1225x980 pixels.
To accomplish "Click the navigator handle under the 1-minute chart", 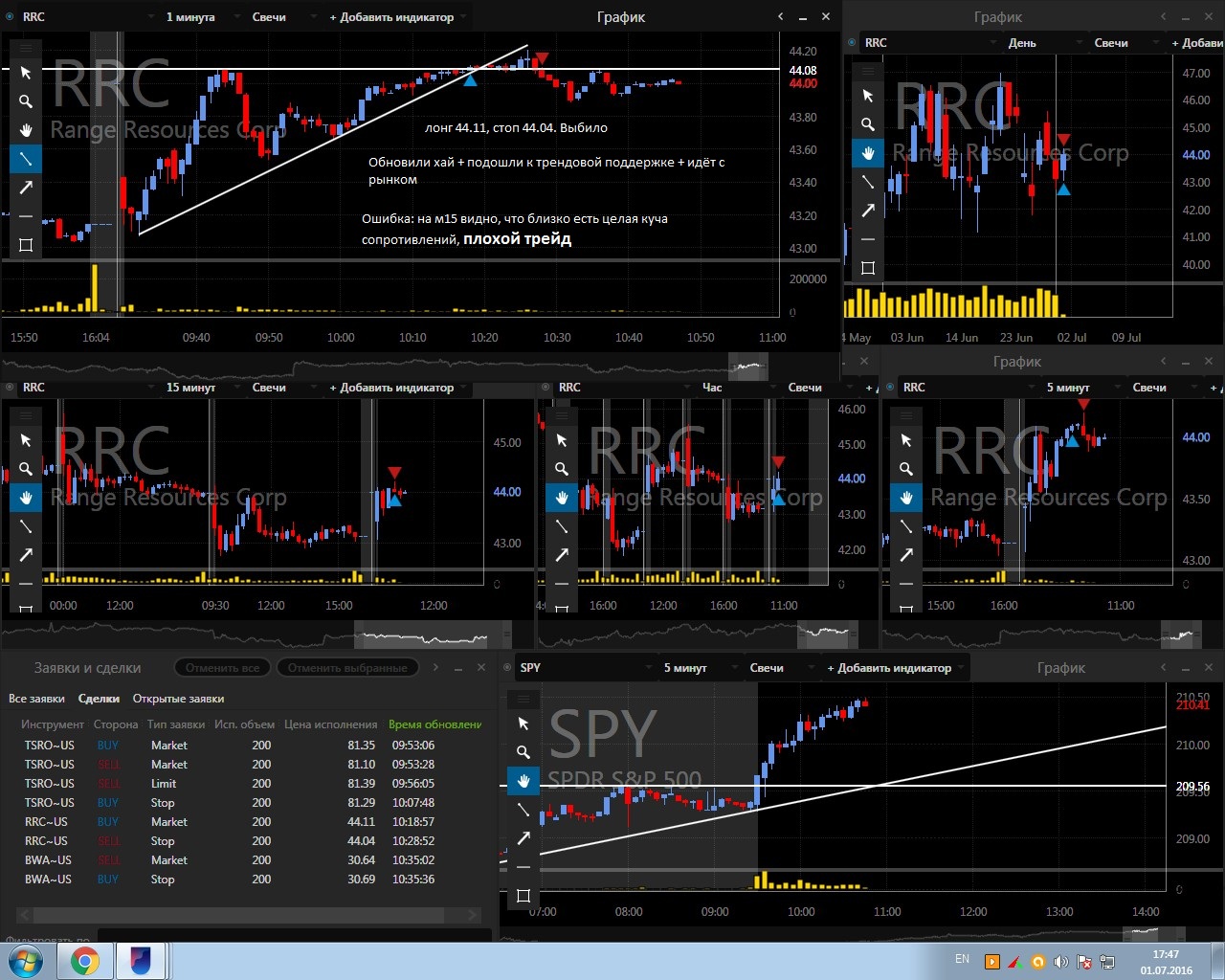I will click(748, 367).
